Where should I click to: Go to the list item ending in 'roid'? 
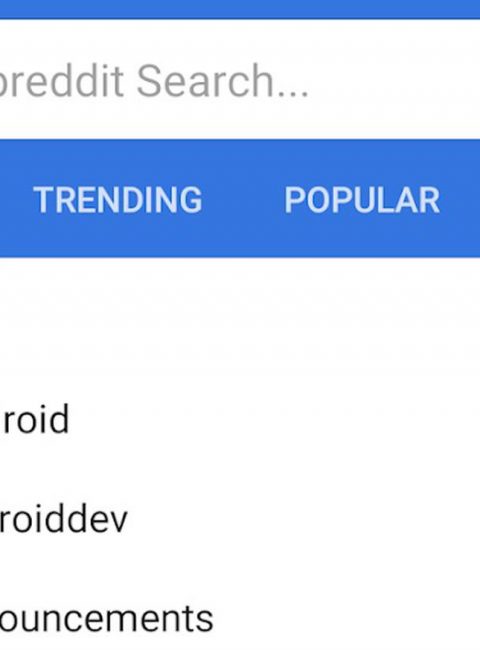tap(240, 420)
